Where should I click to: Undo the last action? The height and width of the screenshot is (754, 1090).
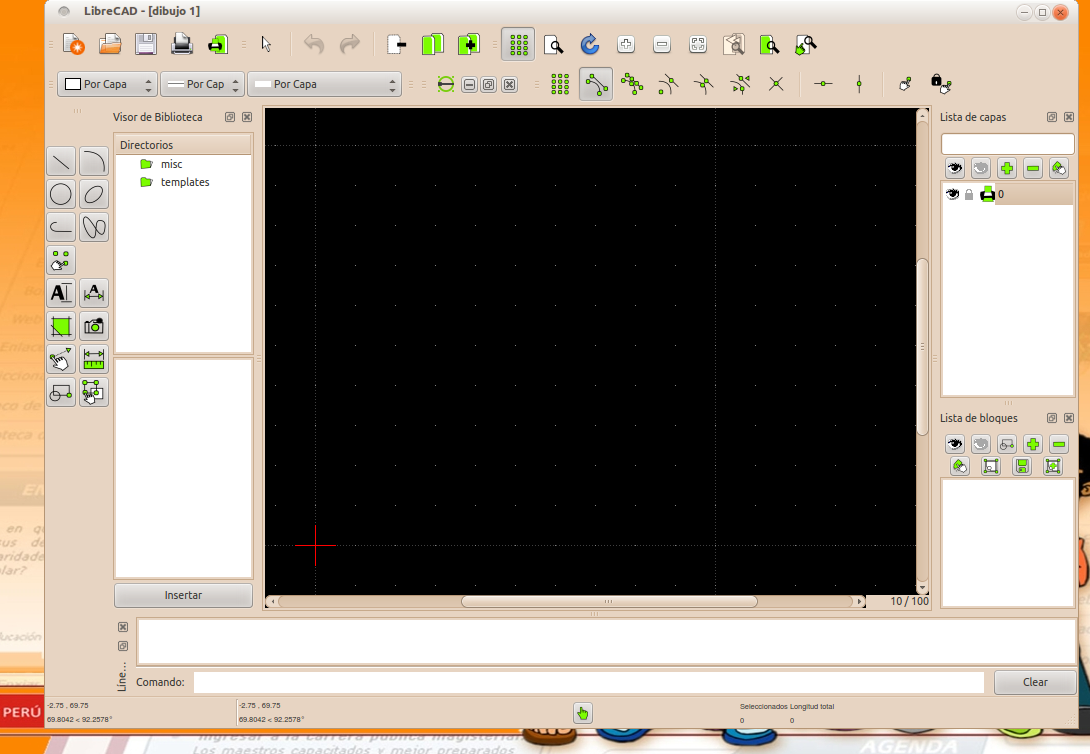314,44
